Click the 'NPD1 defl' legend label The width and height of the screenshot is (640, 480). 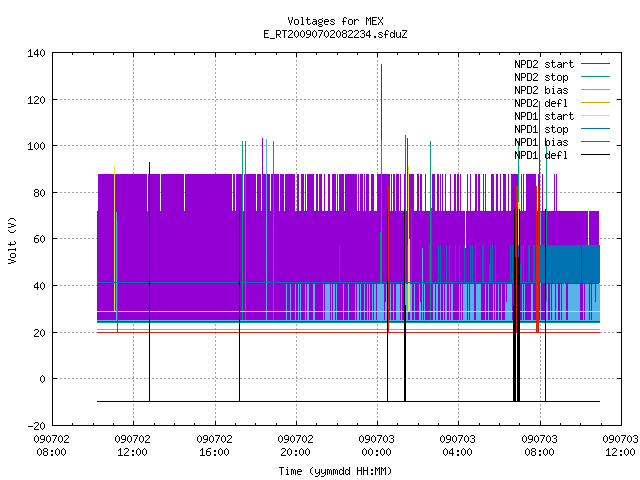[x=541, y=156]
